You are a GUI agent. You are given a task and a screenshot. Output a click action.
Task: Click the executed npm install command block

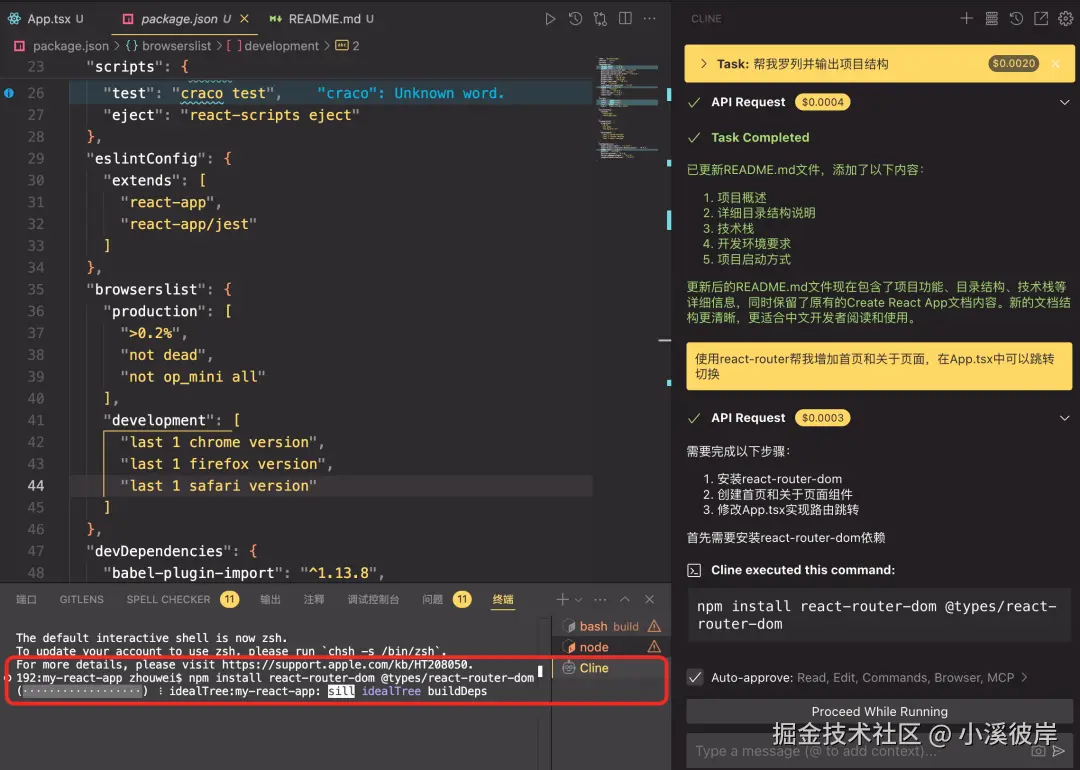pos(879,615)
